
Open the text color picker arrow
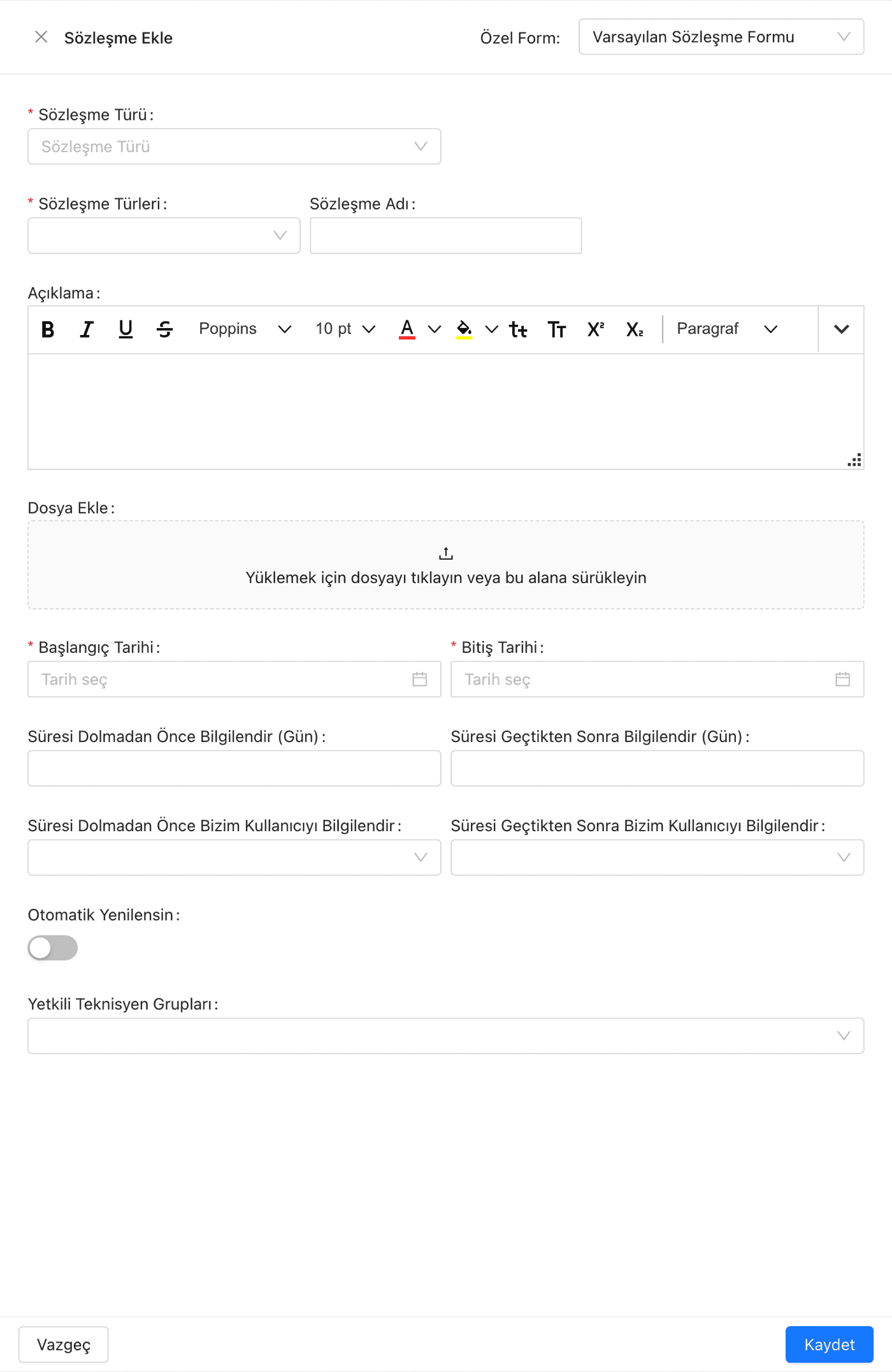(435, 329)
